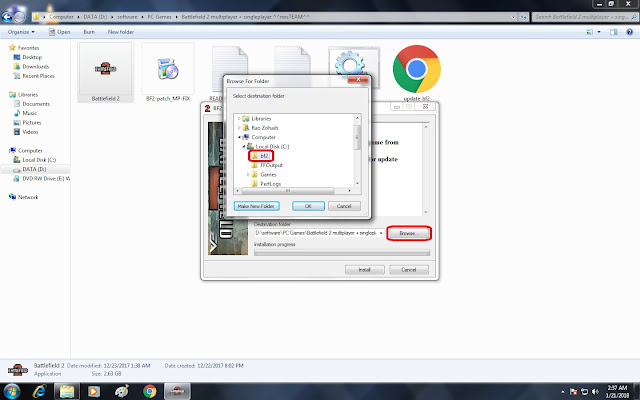Click the Explorer search box
This screenshot has height=400, width=640.
point(584,17)
